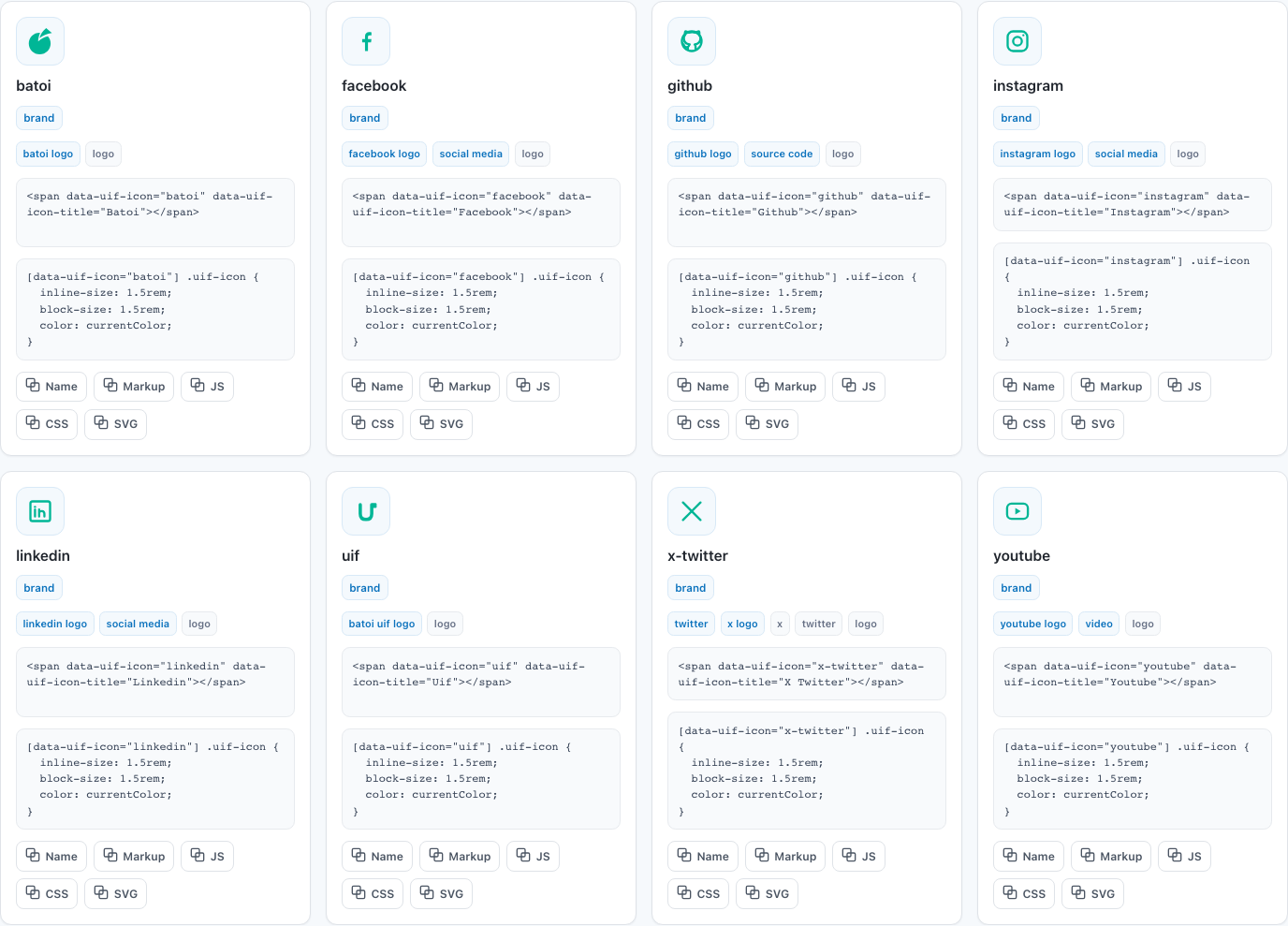Copy CSS for the uif icon
The height and width of the screenshot is (926, 1288).
point(373,894)
